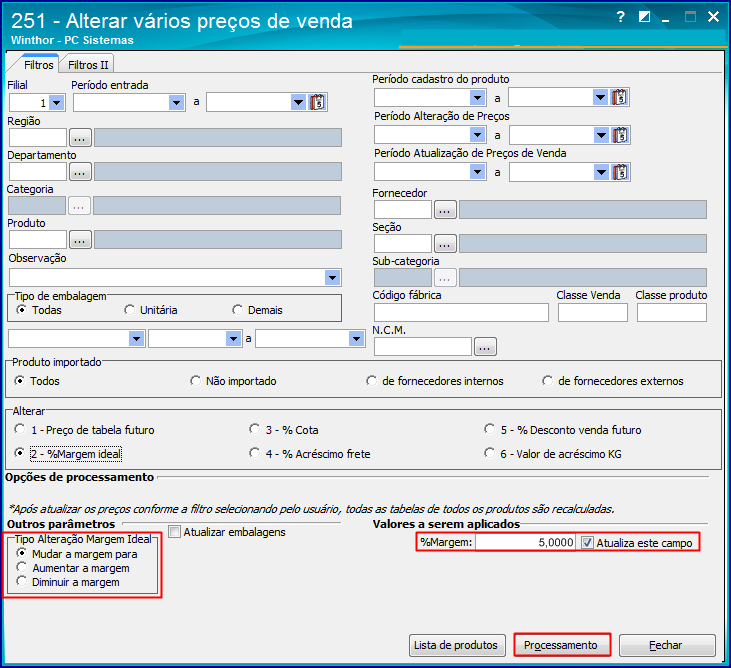Screen dimensions: 731x668
Task: Open calendar icon for Período Atualização de Preços de Venda
Action: click(x=620, y=172)
